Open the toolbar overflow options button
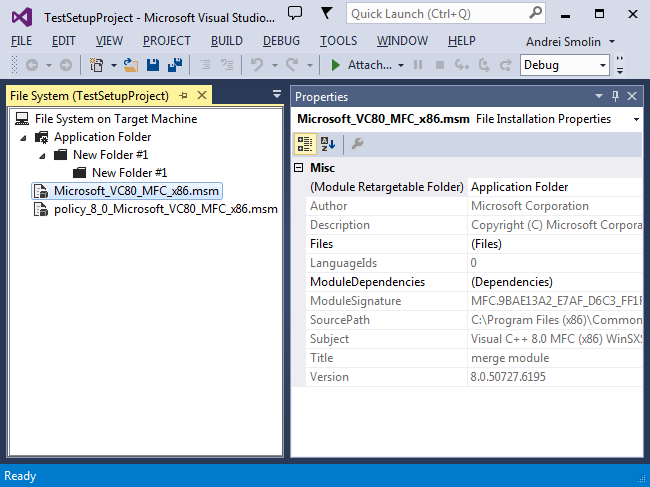The image size is (650, 487). [620, 65]
